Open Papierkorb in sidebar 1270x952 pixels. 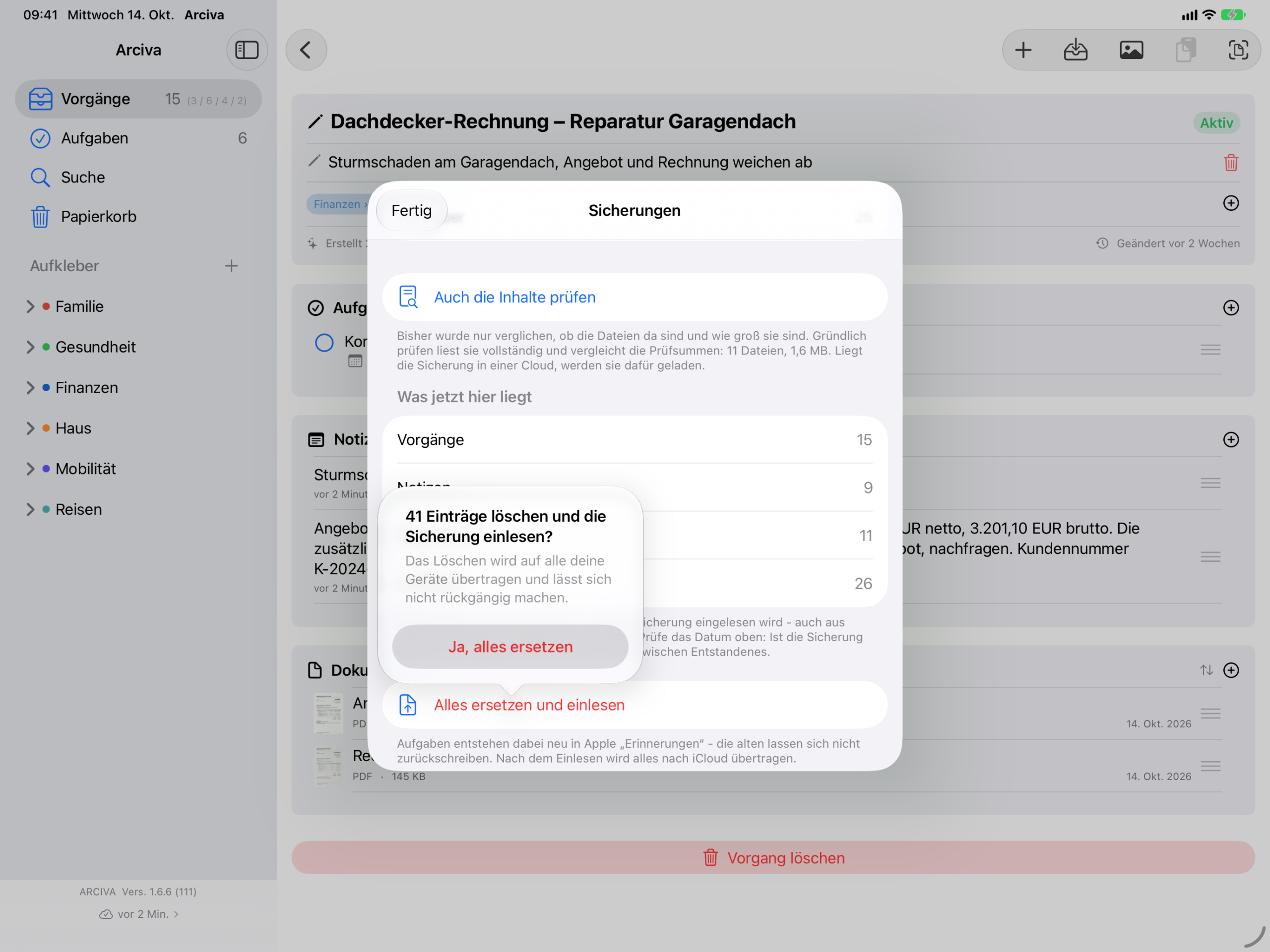click(x=138, y=216)
